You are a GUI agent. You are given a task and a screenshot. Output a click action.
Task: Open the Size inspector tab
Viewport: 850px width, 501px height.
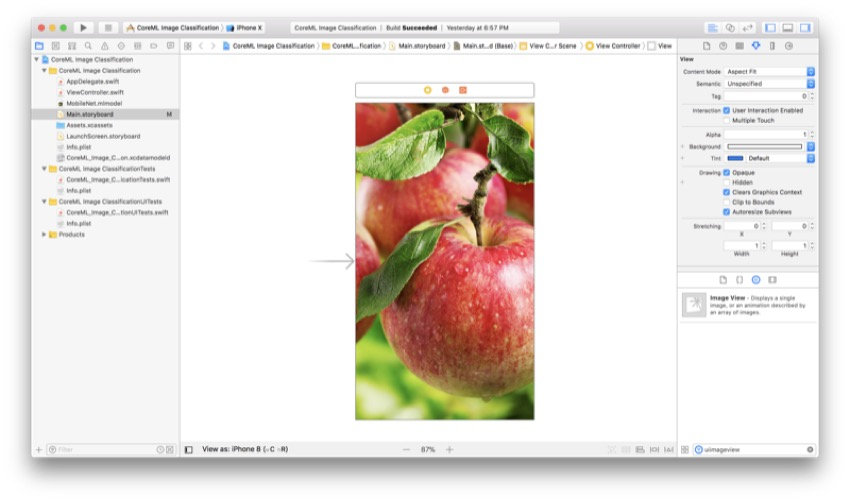pos(772,46)
